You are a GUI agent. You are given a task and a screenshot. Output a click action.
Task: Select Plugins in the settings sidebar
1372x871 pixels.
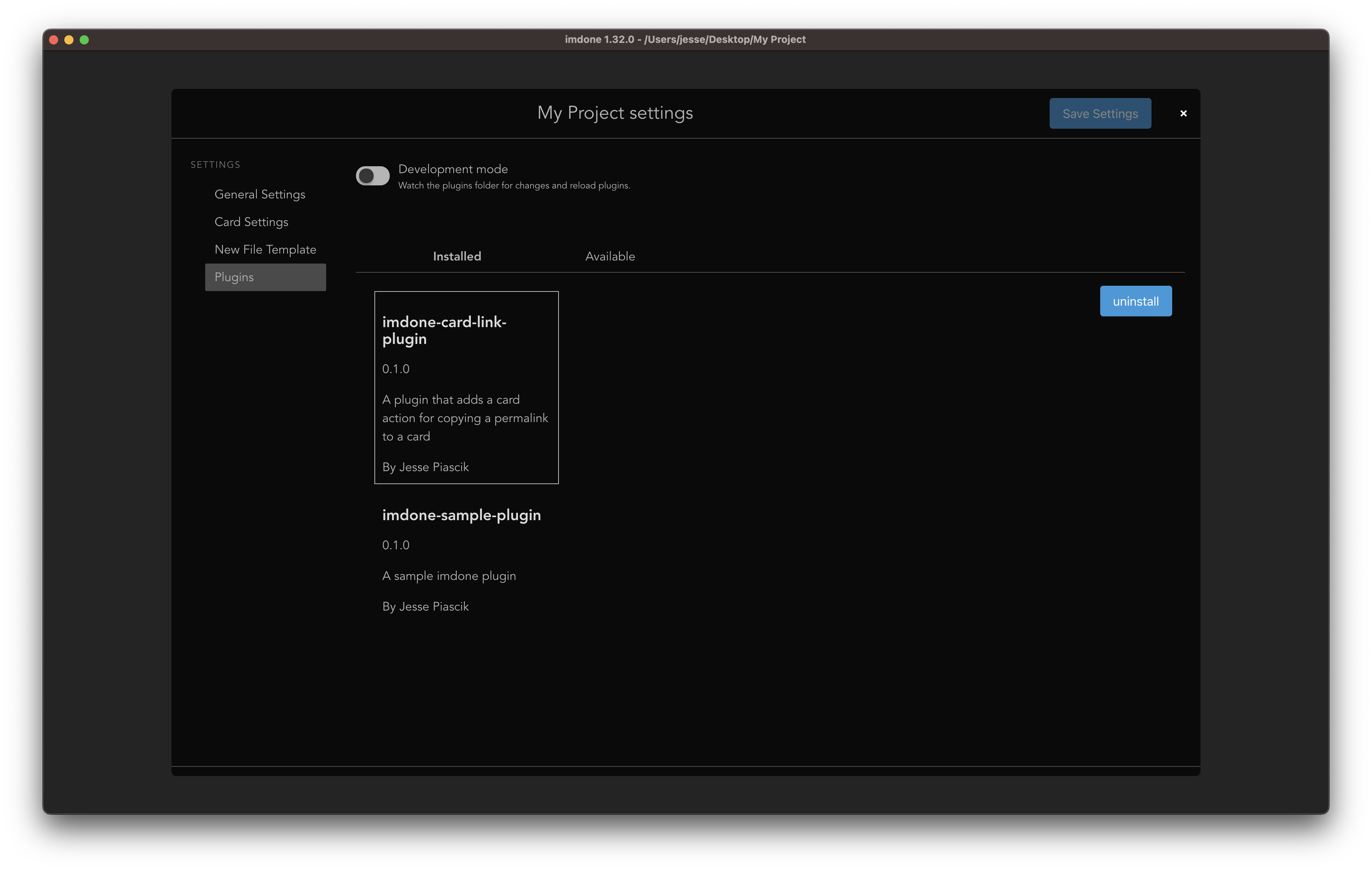266,277
